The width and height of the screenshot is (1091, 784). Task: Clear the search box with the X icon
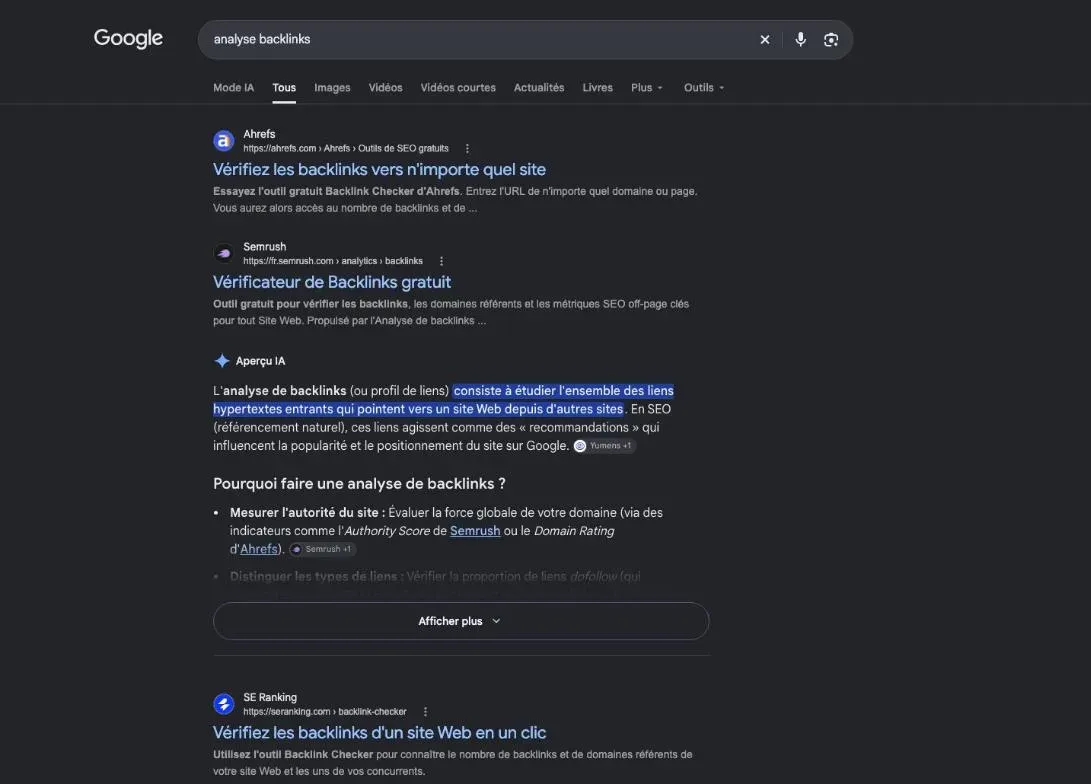[765, 40]
